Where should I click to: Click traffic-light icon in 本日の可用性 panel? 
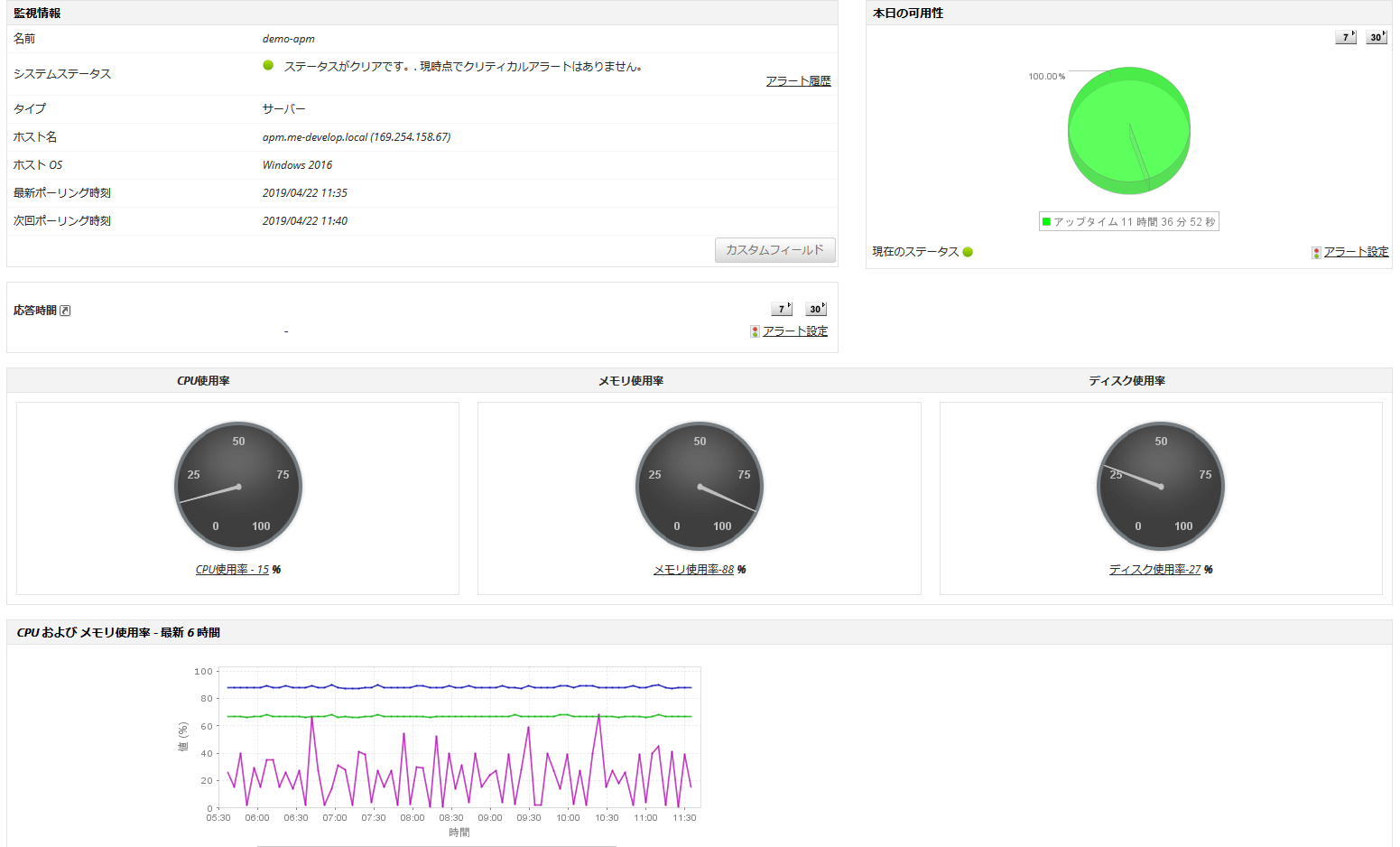[x=1316, y=253]
